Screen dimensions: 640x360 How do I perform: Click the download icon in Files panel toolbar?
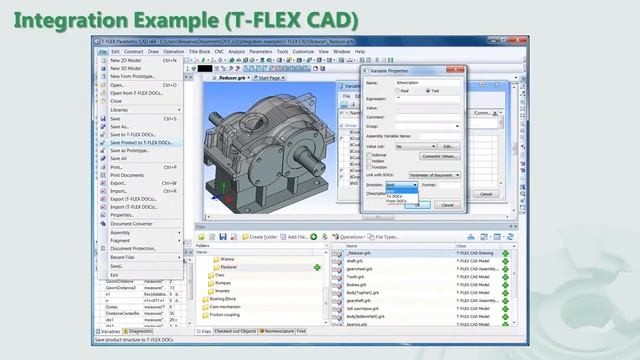(x=471, y=237)
